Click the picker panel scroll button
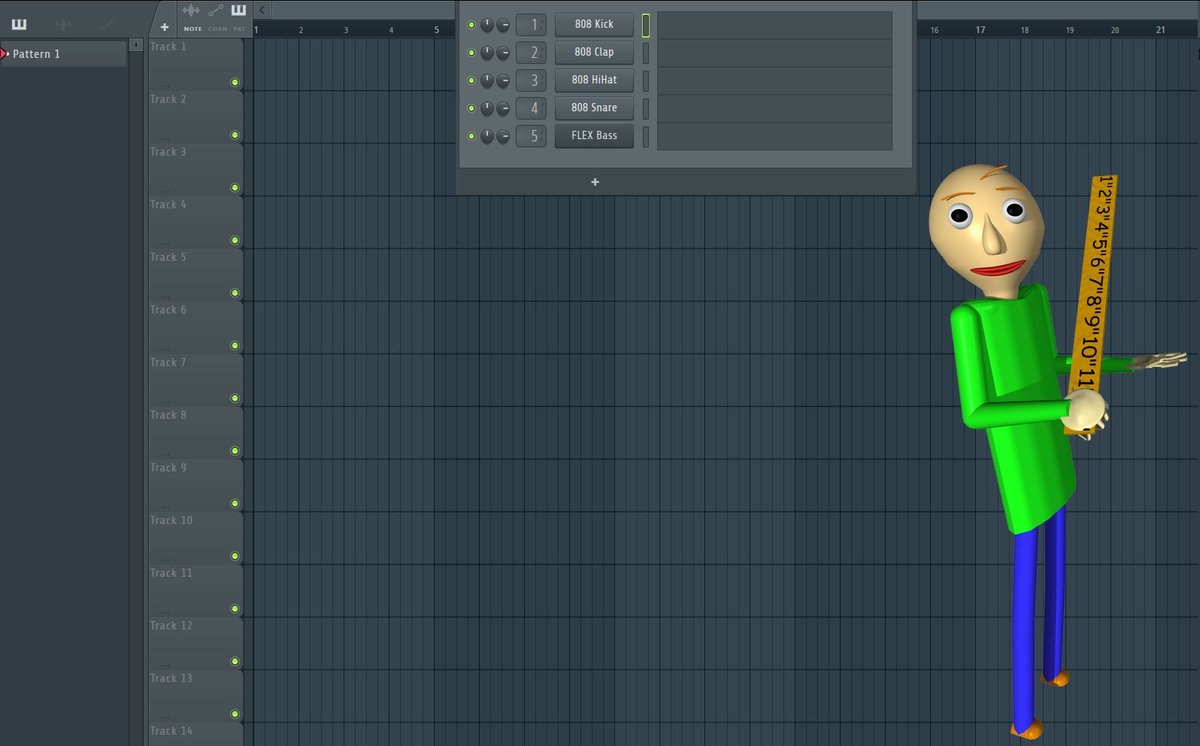1200x746 pixels. [x=137, y=44]
